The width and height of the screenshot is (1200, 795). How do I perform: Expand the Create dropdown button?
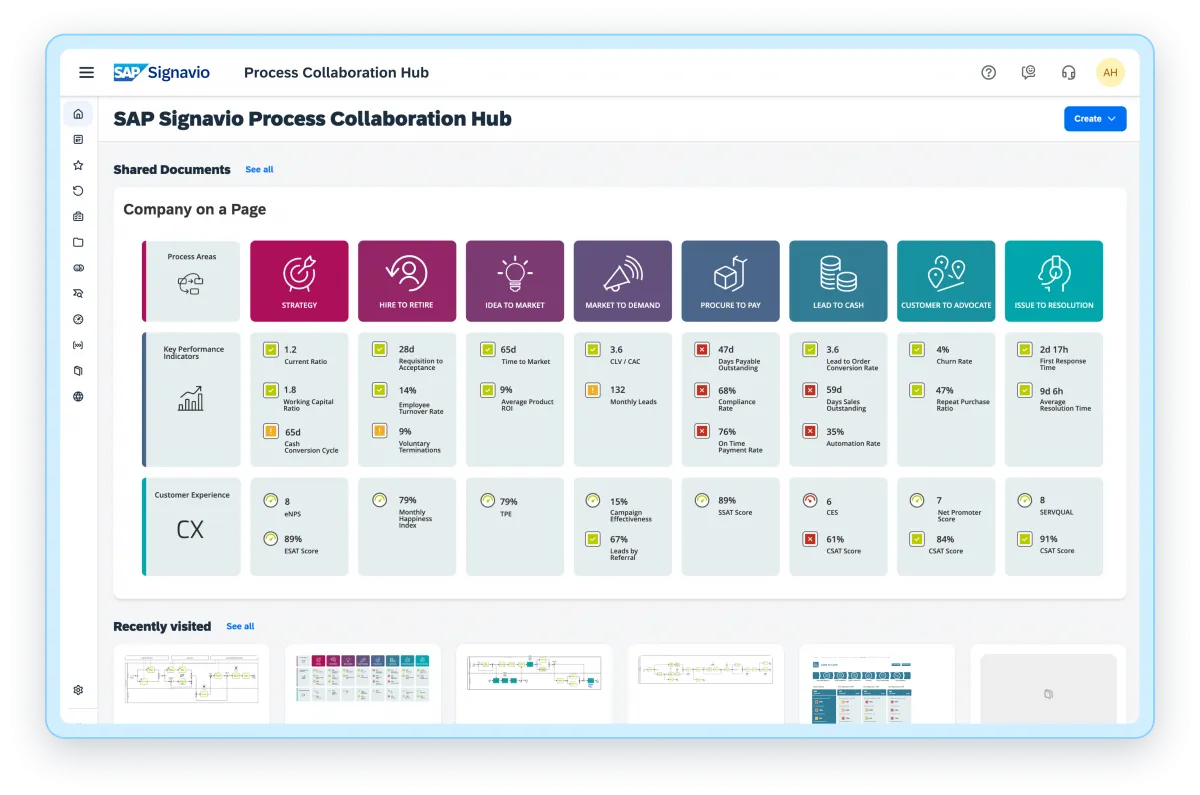coord(1095,118)
